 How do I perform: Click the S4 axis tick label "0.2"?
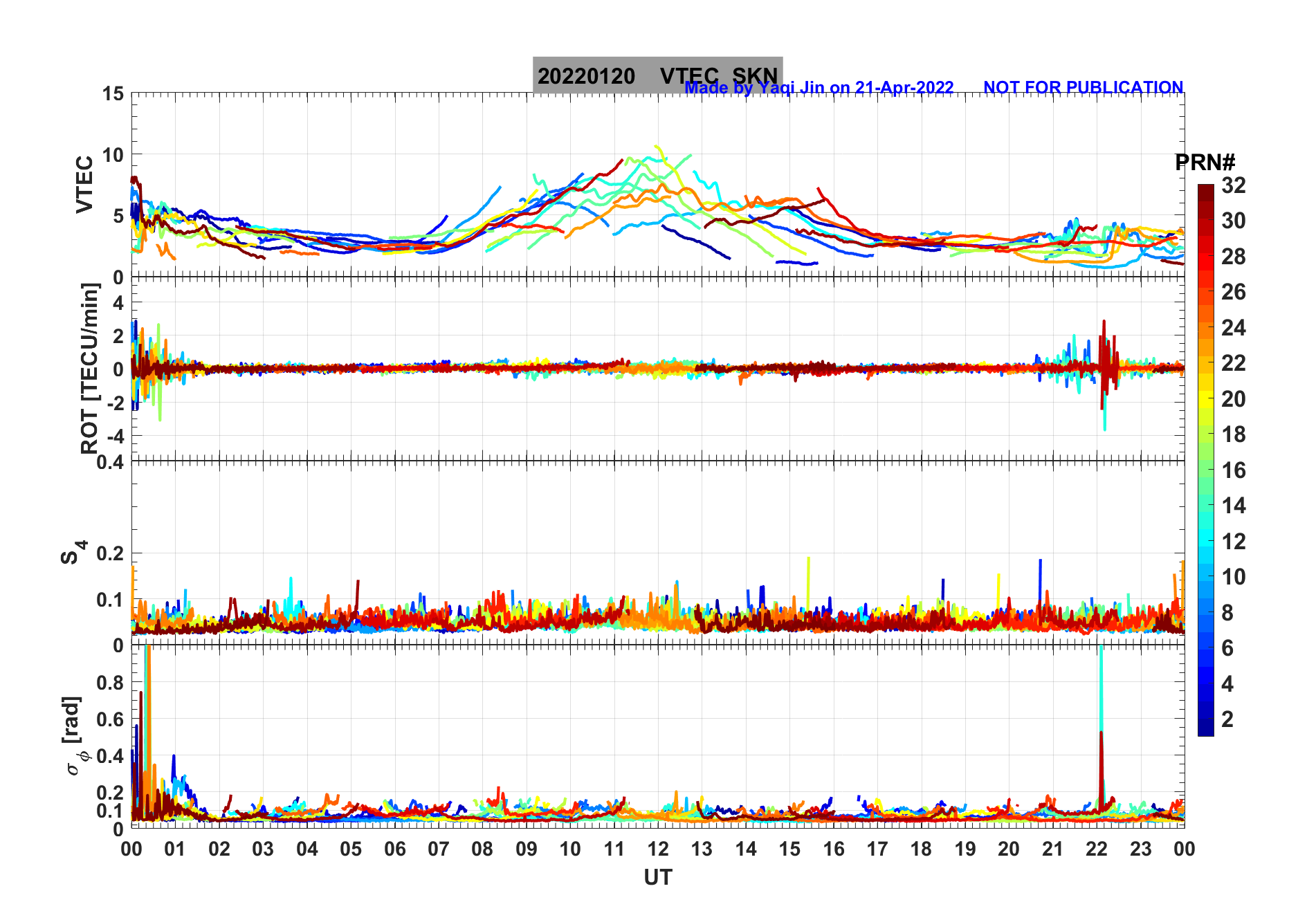[110, 553]
